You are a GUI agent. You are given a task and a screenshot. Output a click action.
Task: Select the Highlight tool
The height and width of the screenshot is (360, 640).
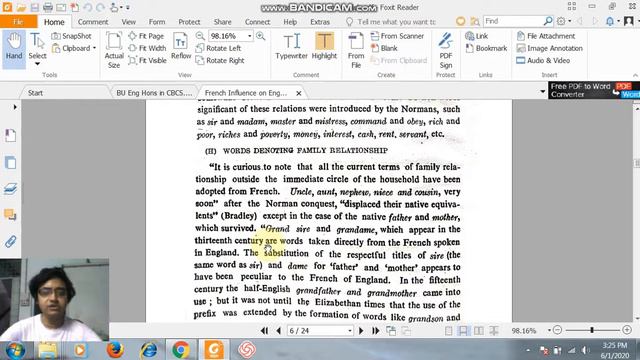coord(324,46)
